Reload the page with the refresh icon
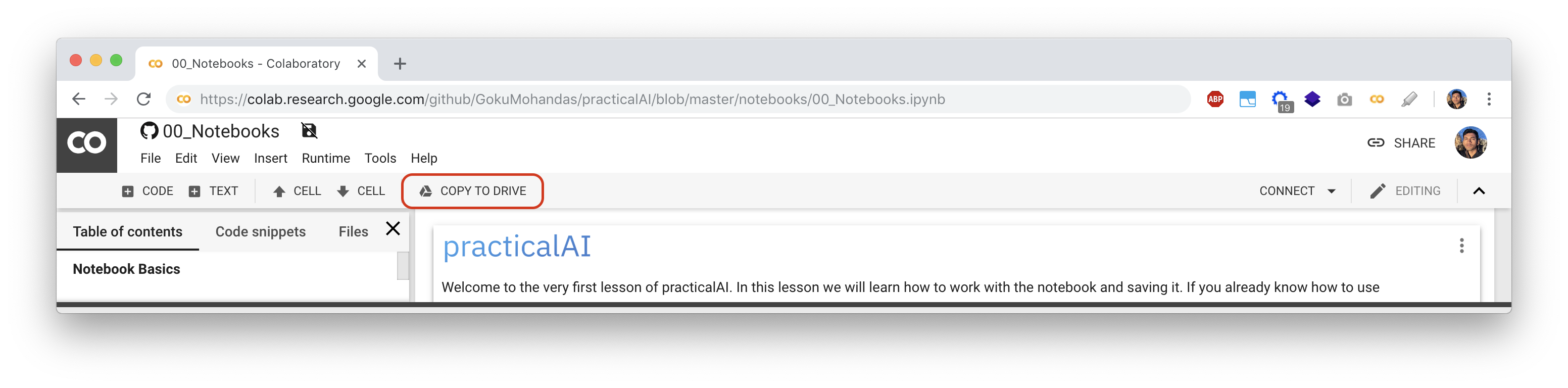This screenshot has height=388, width=1568. click(143, 99)
